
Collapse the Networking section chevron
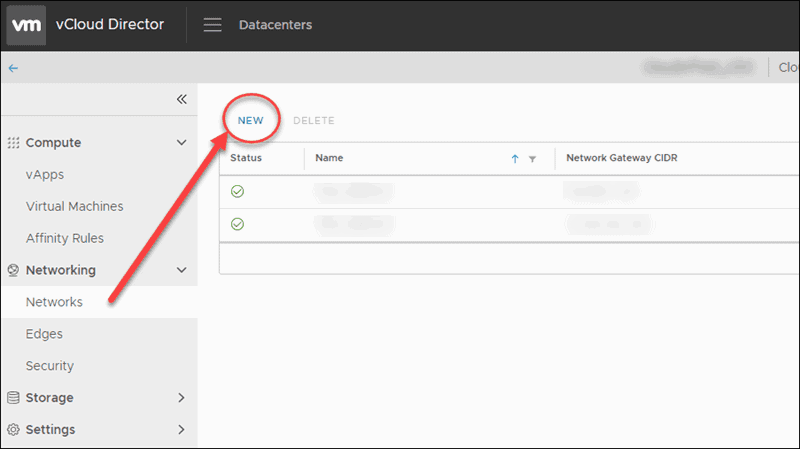tap(181, 270)
